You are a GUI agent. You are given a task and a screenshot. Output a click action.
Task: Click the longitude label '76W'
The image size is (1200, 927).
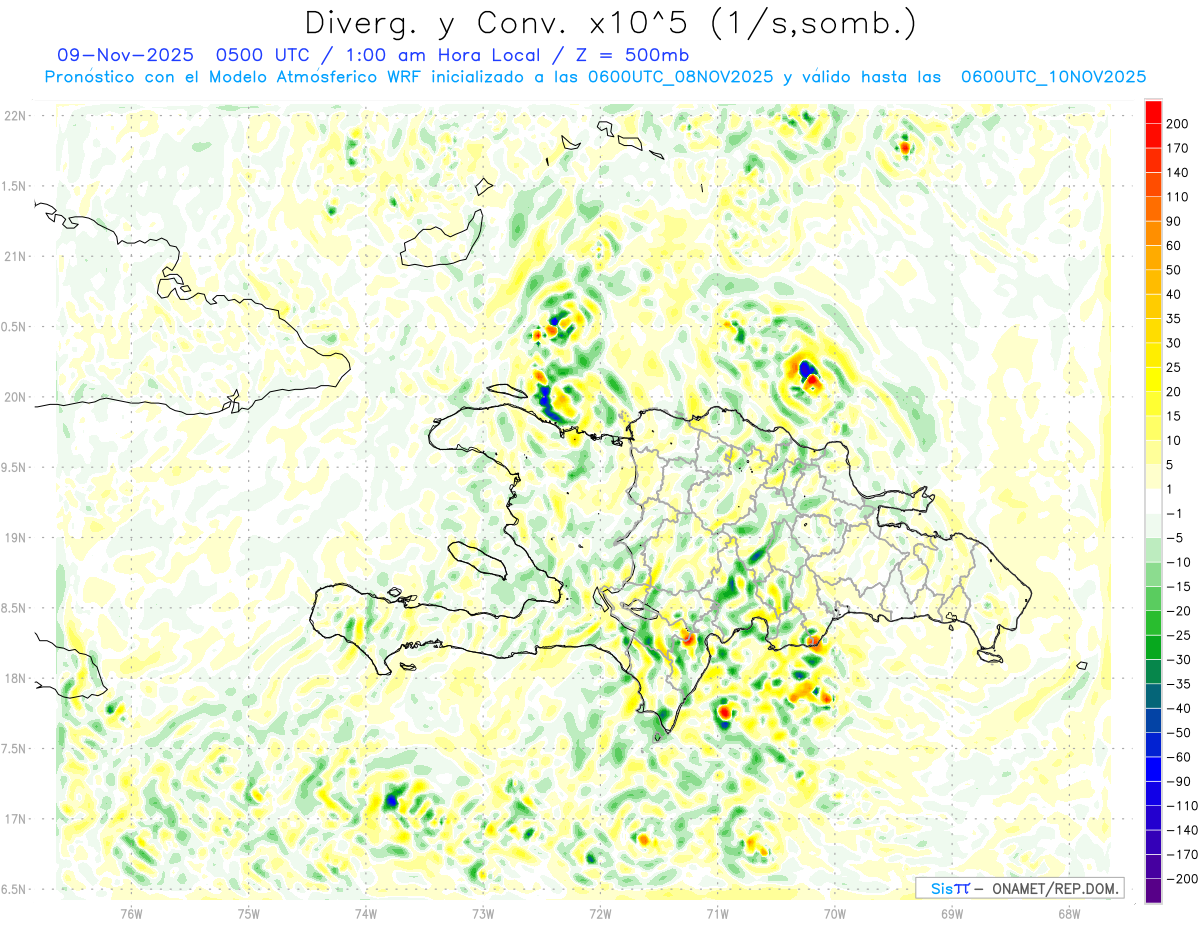[131, 913]
